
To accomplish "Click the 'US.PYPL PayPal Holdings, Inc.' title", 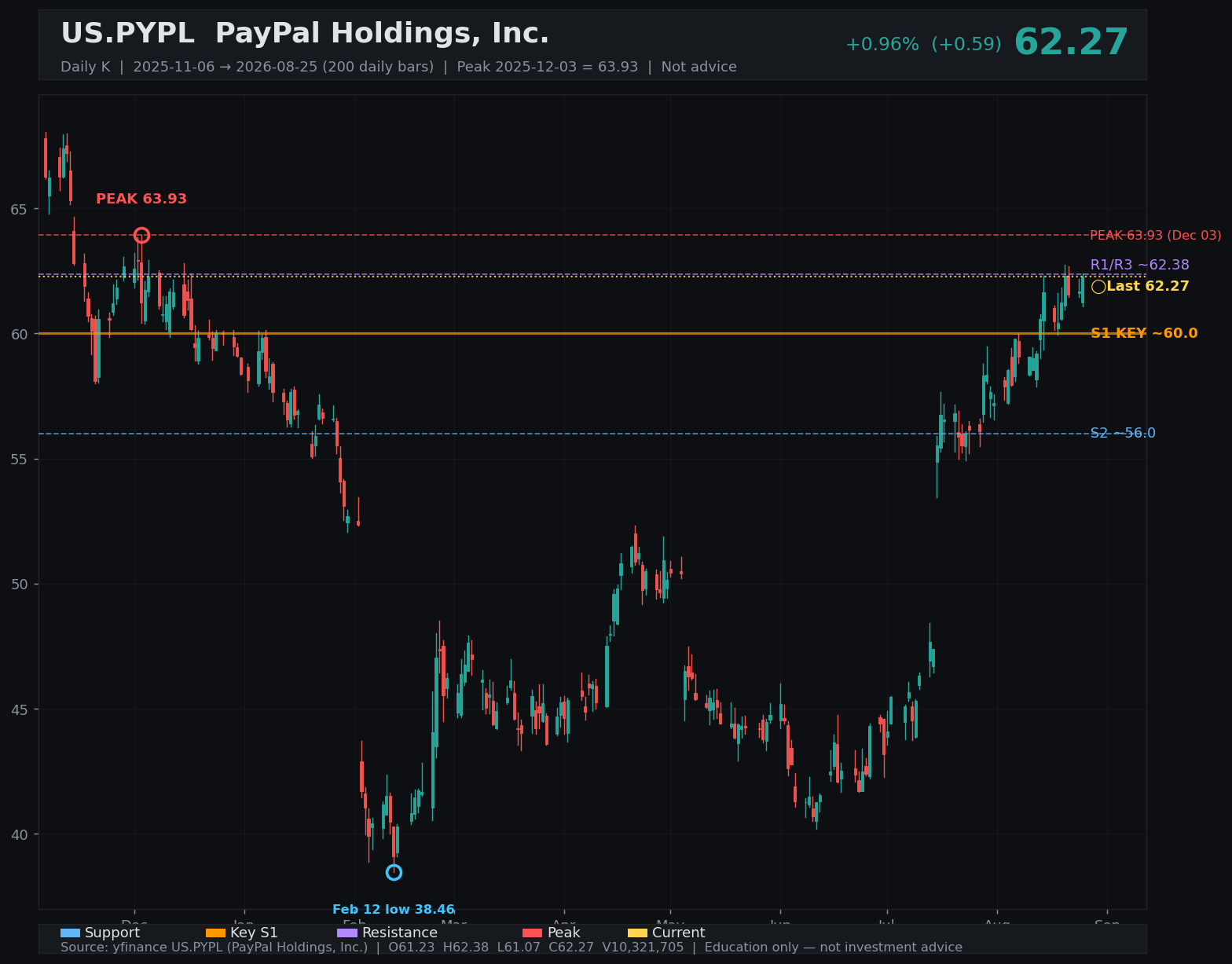I will pyautogui.click(x=305, y=34).
